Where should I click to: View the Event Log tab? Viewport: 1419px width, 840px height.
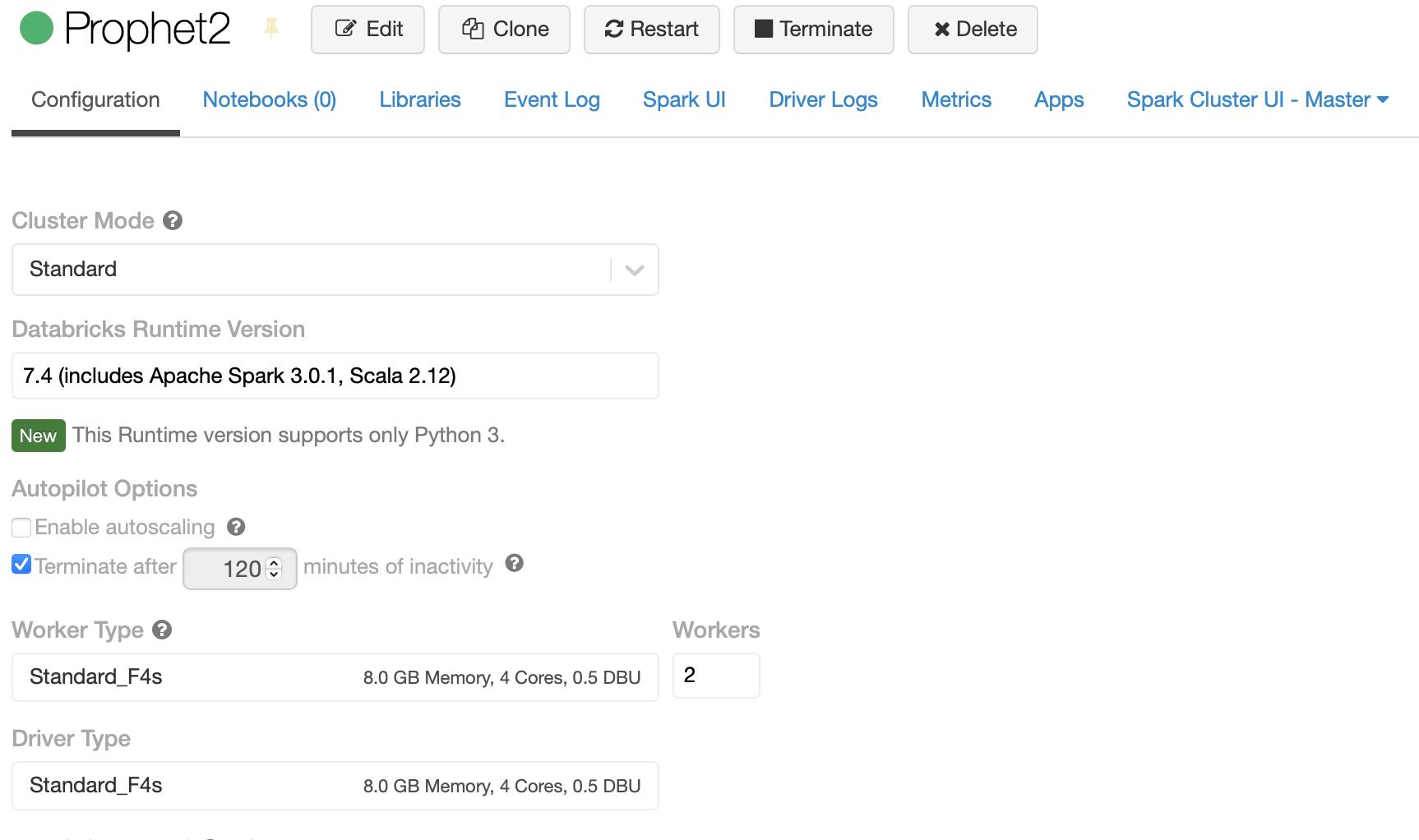click(x=552, y=99)
